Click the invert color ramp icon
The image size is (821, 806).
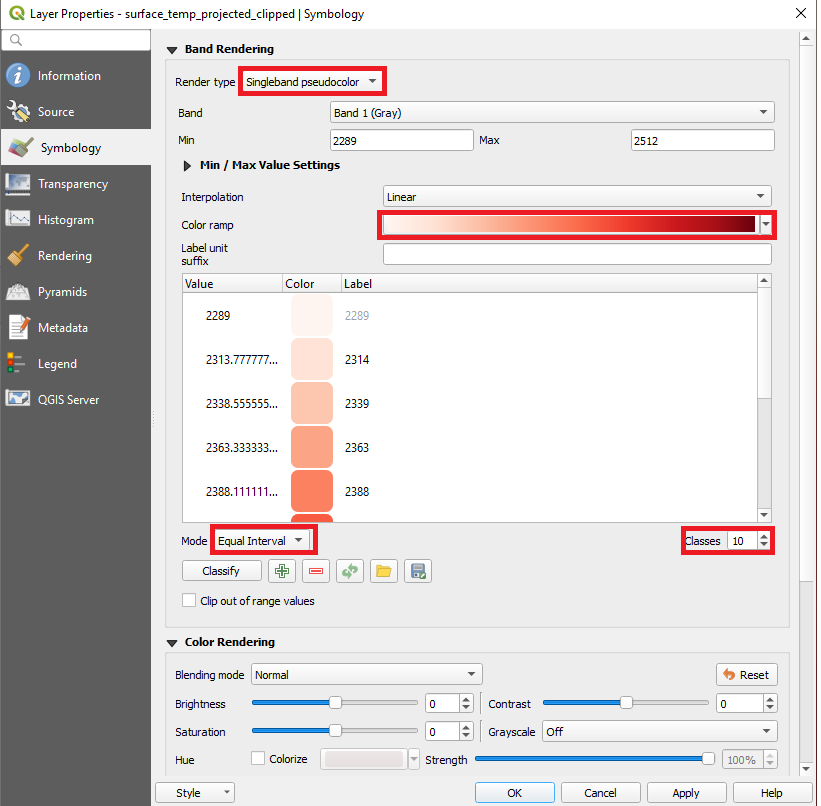[x=350, y=571]
